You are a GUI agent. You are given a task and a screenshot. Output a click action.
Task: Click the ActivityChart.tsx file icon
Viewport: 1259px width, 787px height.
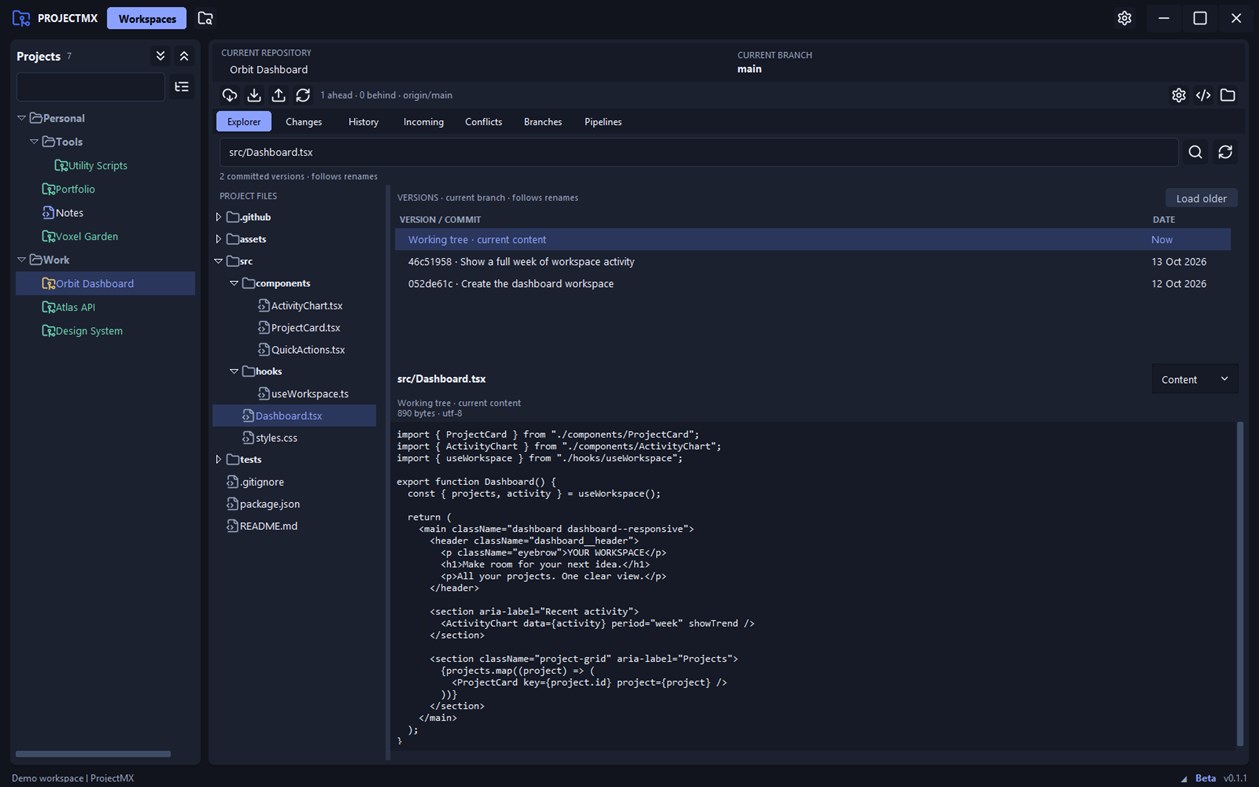tap(264, 306)
